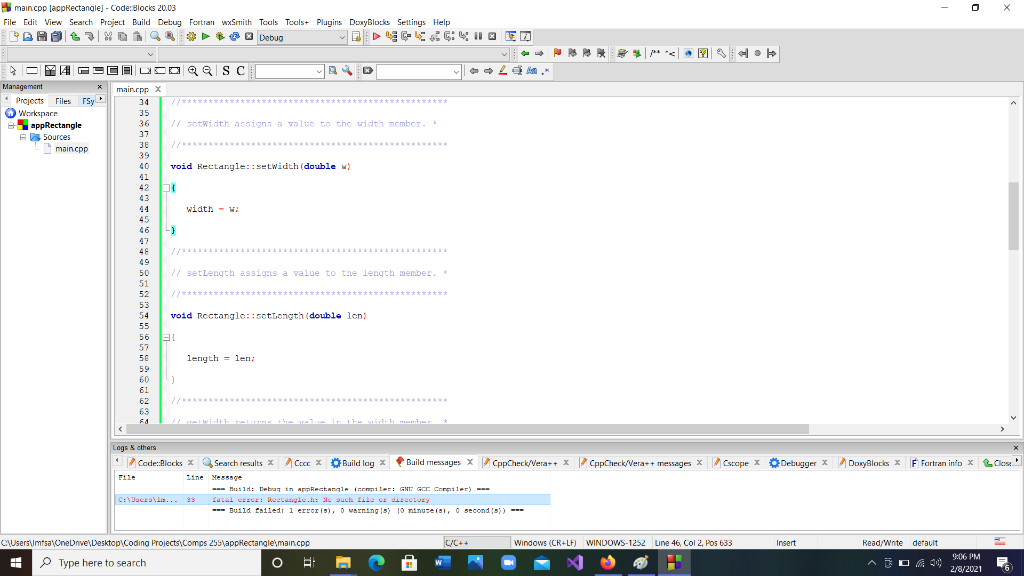Start debugging with the red Debug/Continue arrow

(x=376, y=36)
